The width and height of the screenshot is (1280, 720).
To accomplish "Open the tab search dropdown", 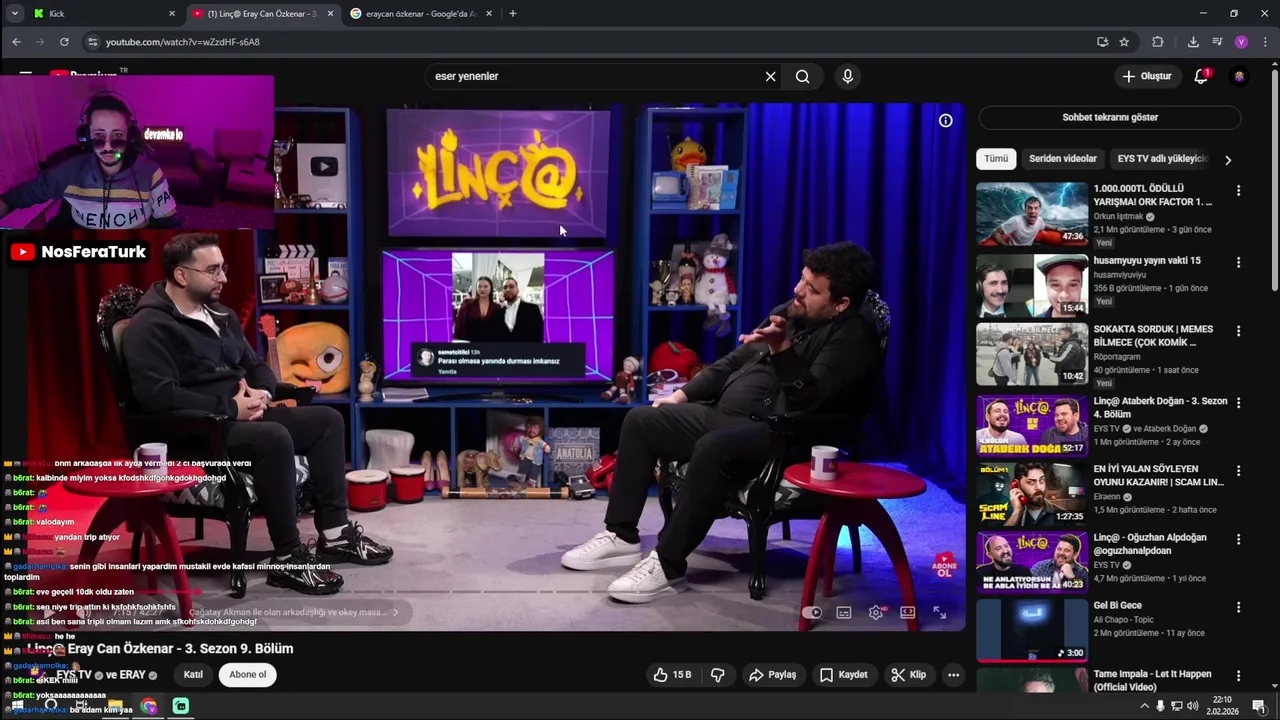I will click(14, 14).
